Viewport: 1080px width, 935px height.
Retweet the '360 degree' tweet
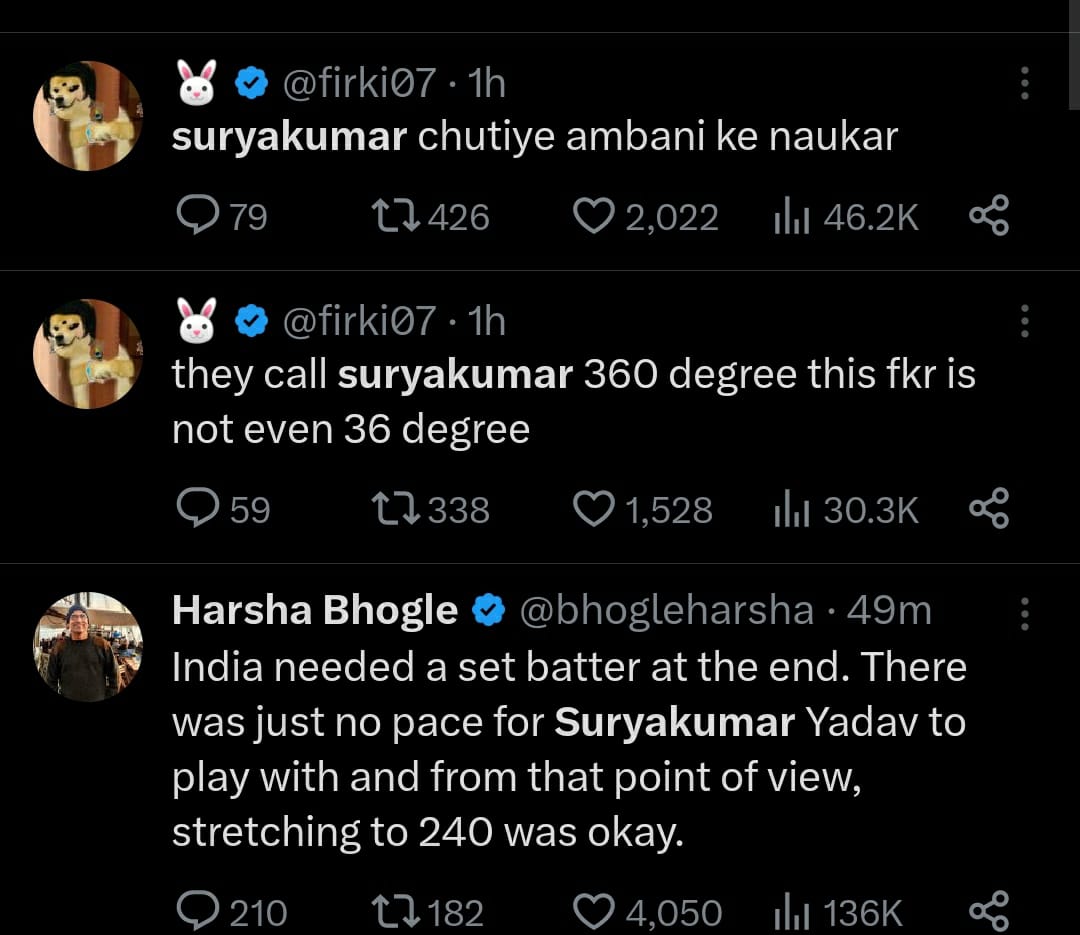tap(396, 510)
